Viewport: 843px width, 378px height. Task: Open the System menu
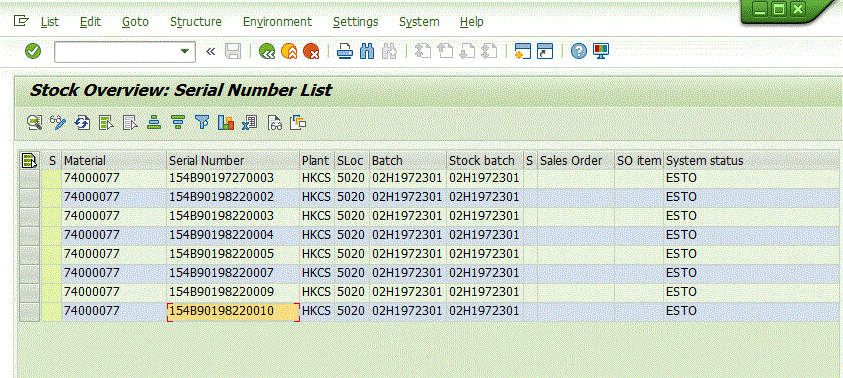(419, 22)
